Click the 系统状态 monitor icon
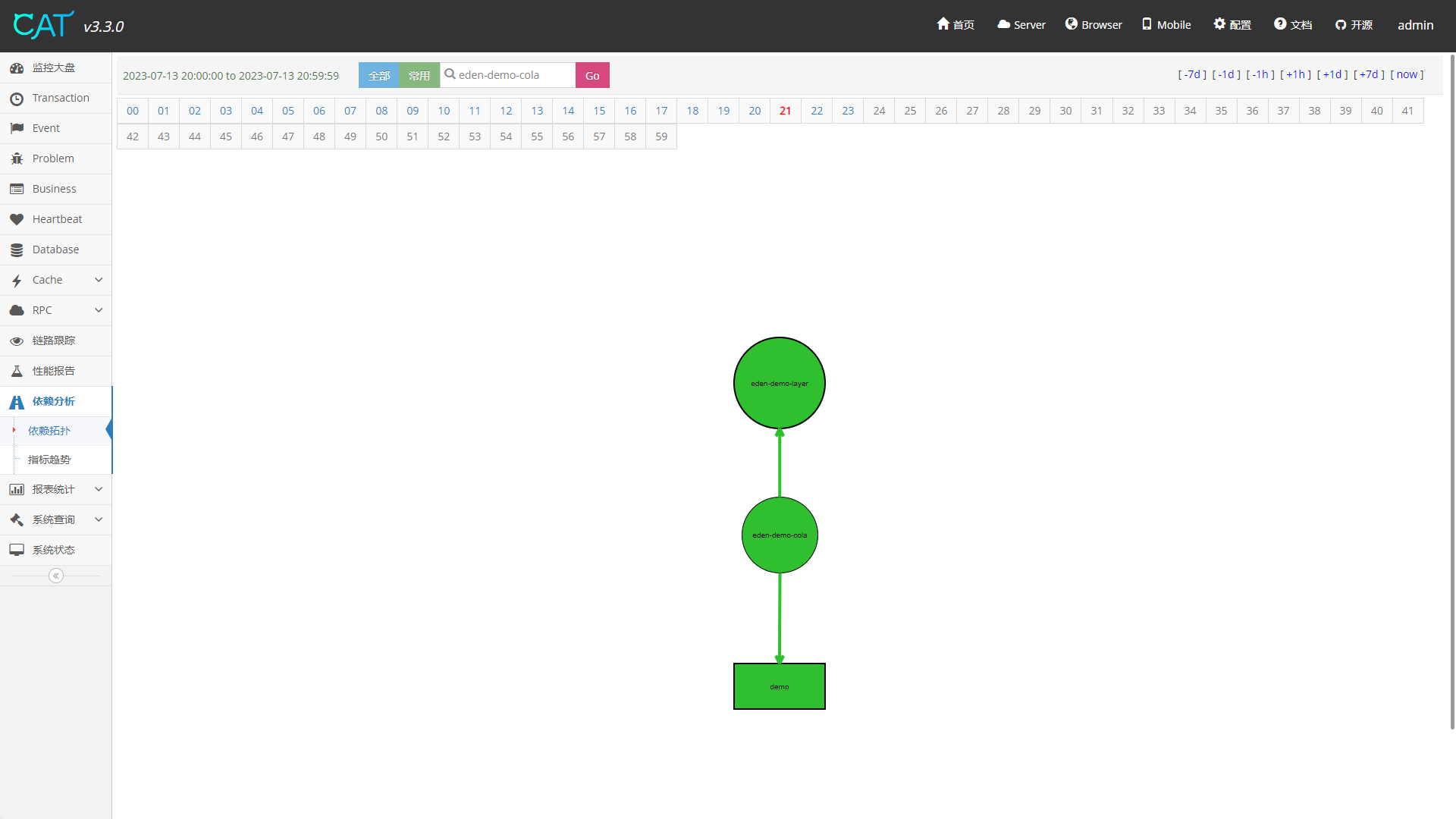The height and width of the screenshot is (819, 1456). coord(17,550)
